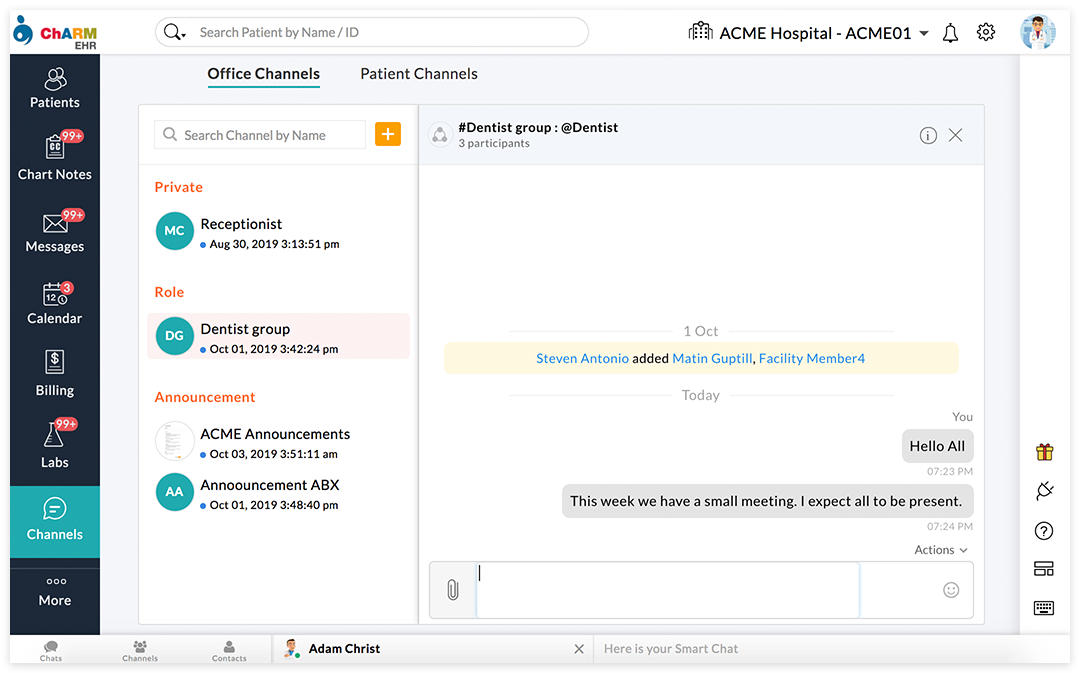This screenshot has height=673, width=1080.
Task: Click the Steven Antonio link
Action: (x=582, y=358)
